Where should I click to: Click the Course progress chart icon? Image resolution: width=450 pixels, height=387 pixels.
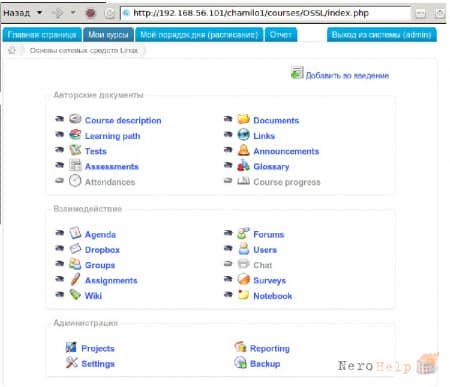coord(243,181)
